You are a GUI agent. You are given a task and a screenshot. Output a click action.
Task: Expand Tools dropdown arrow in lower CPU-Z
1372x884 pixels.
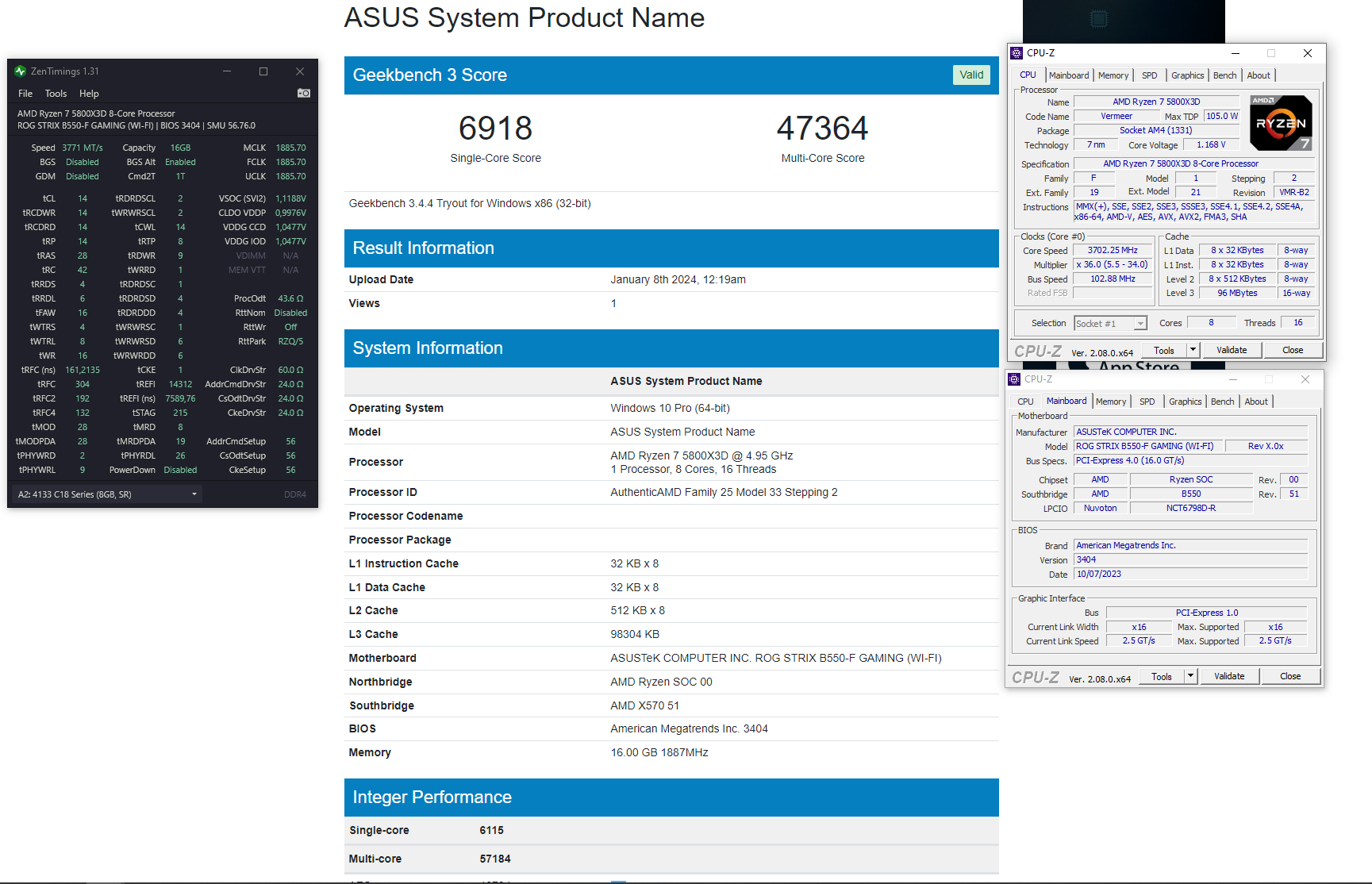(1189, 676)
